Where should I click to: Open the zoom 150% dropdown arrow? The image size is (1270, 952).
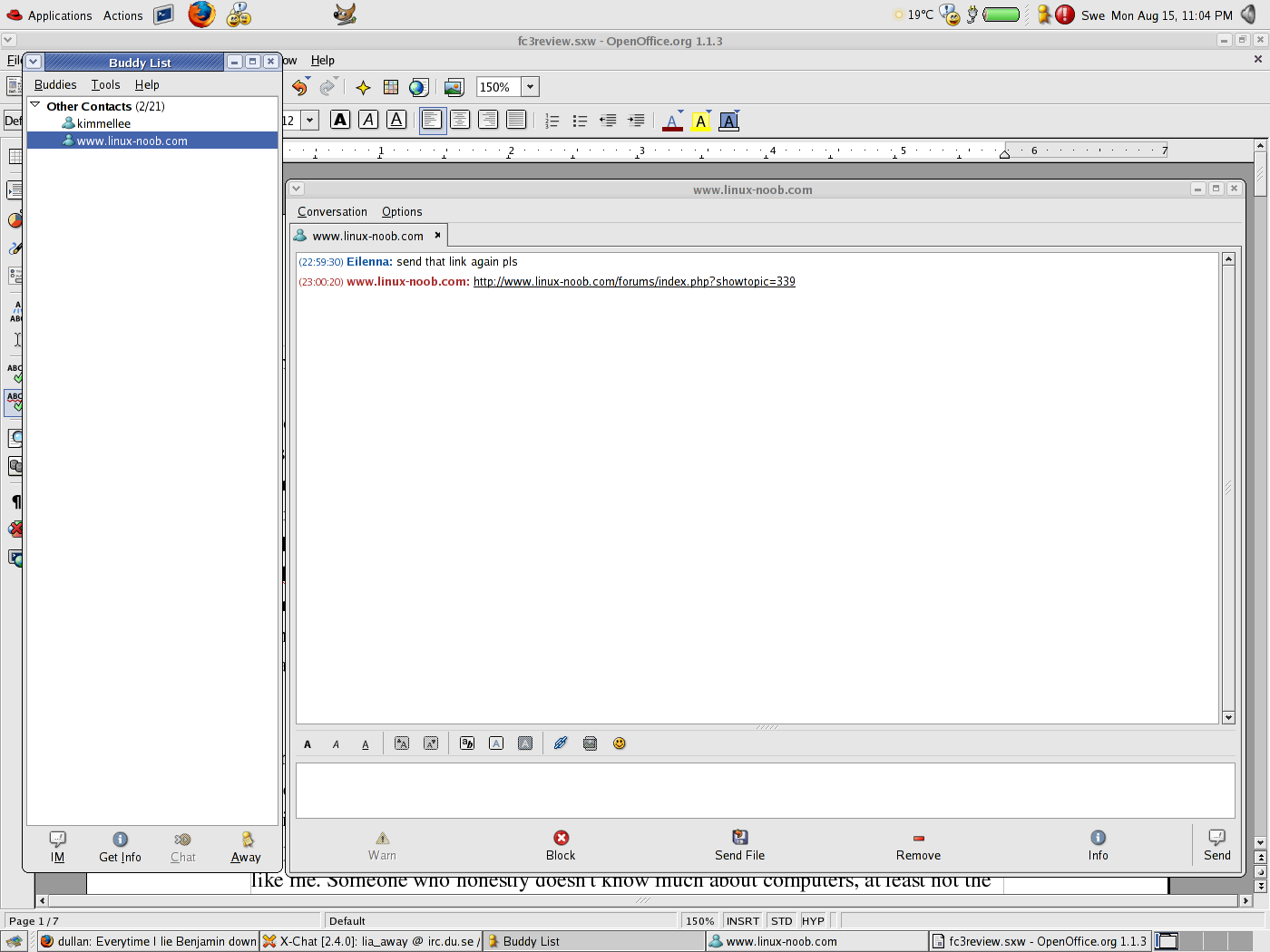point(531,87)
